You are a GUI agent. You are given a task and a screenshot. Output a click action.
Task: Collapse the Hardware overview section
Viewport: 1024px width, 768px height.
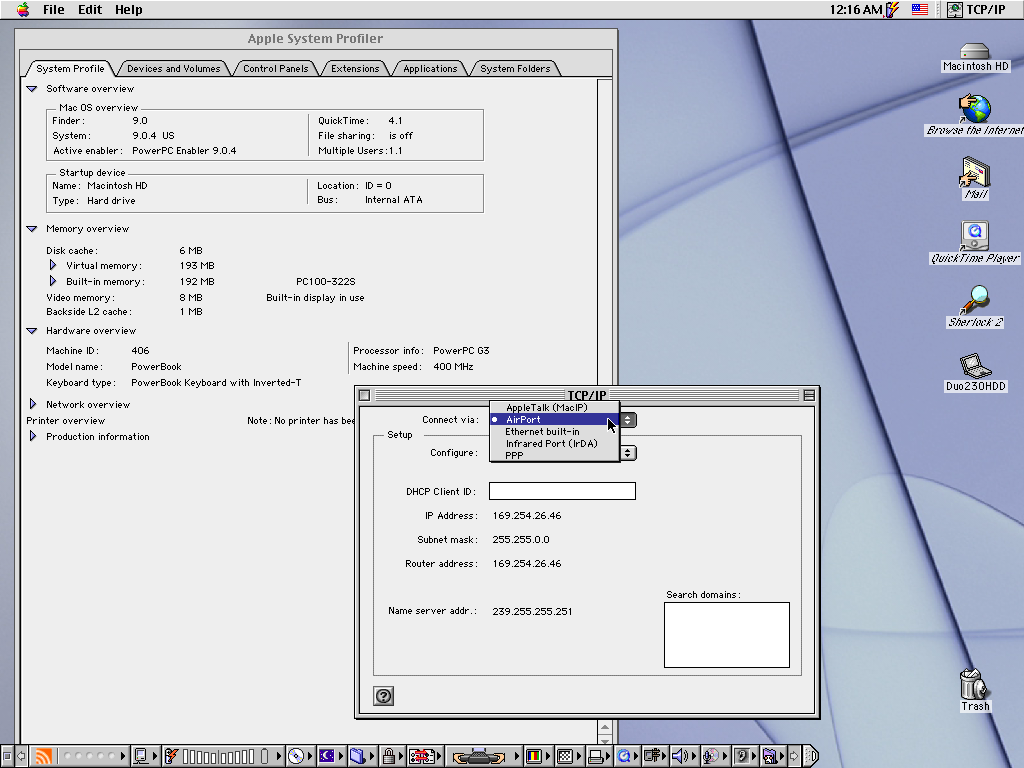click(x=31, y=330)
